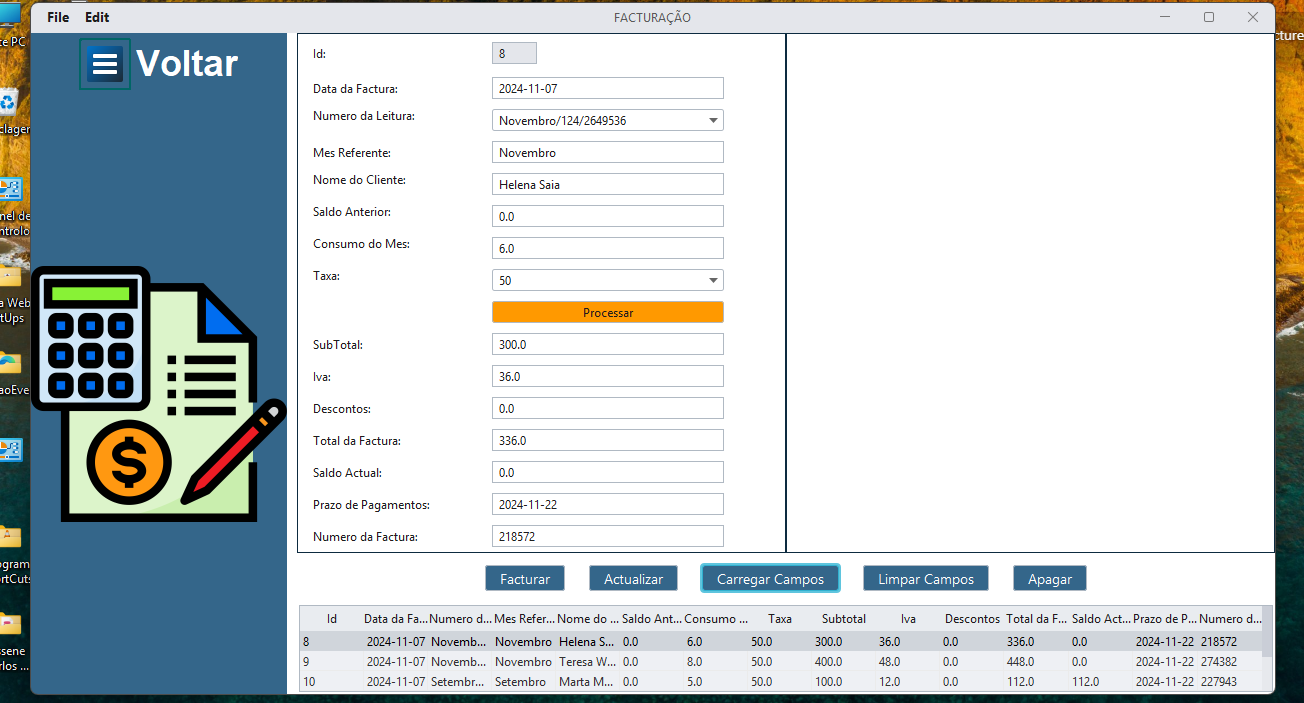The width and height of the screenshot is (1304, 703).
Task: Click the Data da Factura input field
Action: pyautogui.click(x=607, y=89)
